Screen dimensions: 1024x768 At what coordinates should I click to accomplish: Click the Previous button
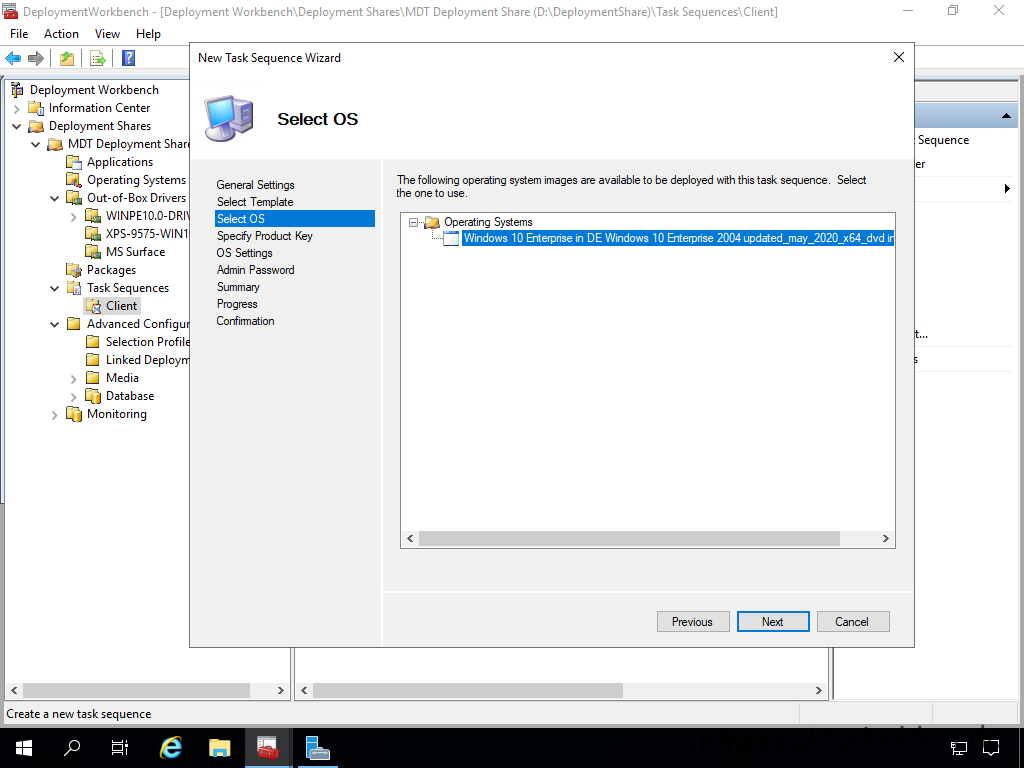tap(693, 622)
